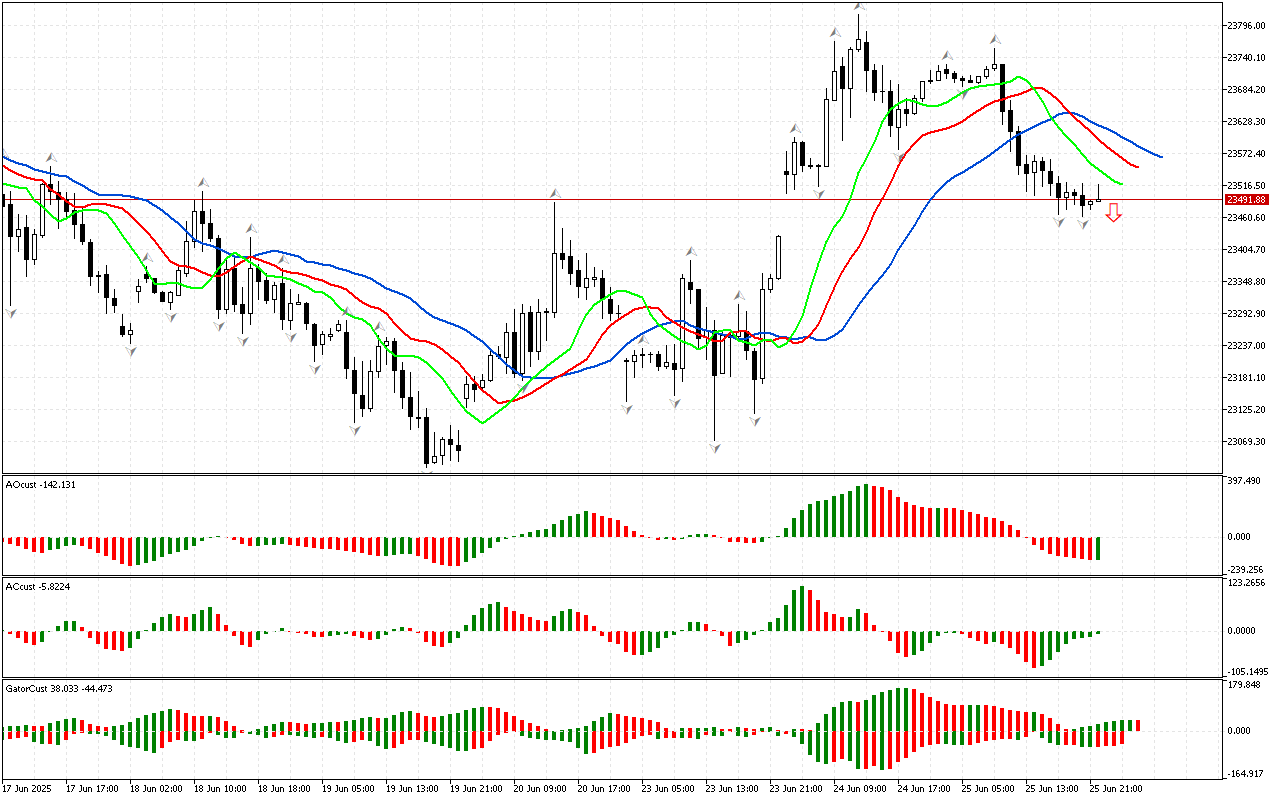This screenshot has width=1280, height=800.
Task: Click the right end of the blue Alligator line
Action: pyautogui.click(x=1160, y=157)
